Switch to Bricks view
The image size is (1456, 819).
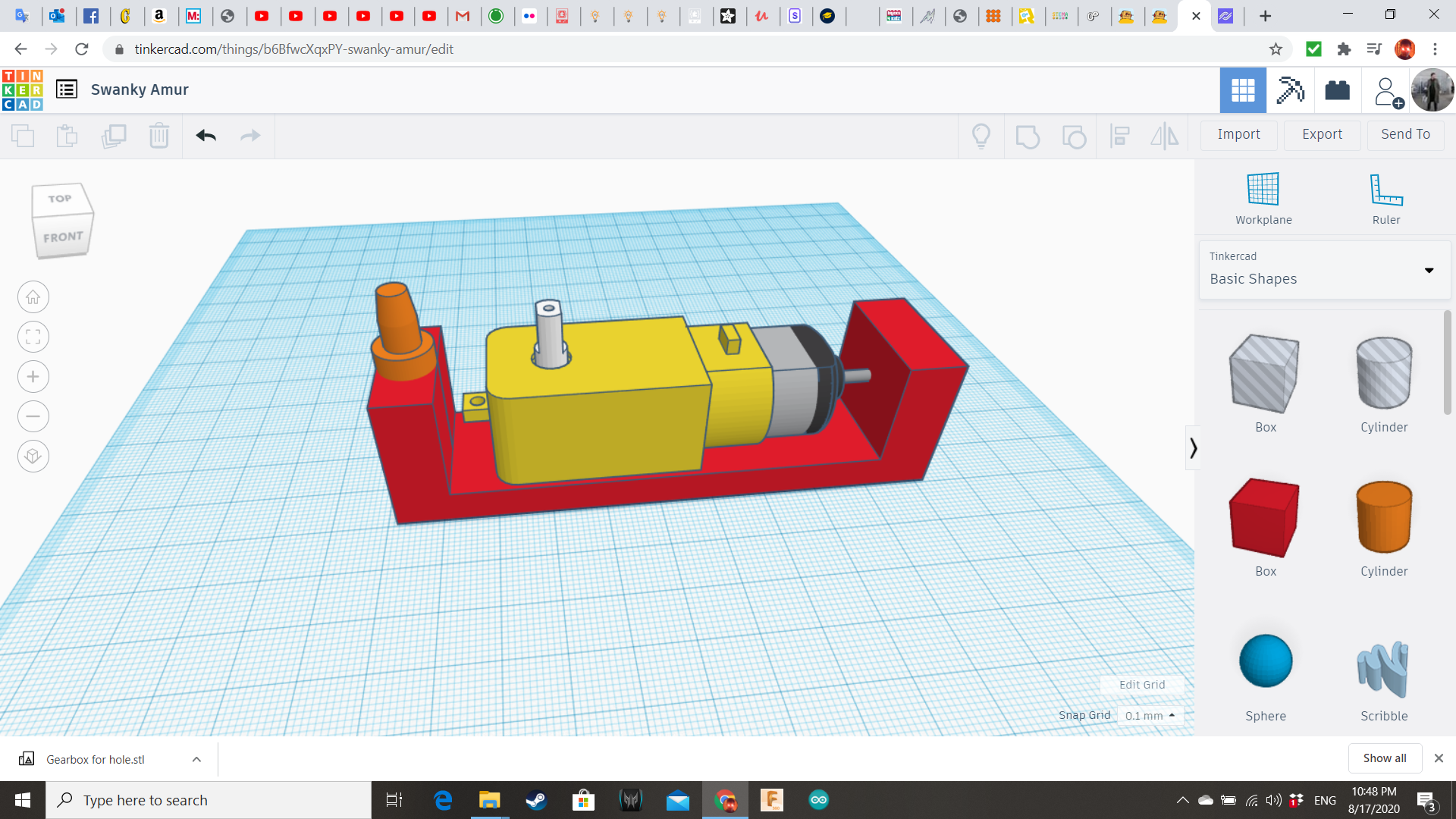1337,90
